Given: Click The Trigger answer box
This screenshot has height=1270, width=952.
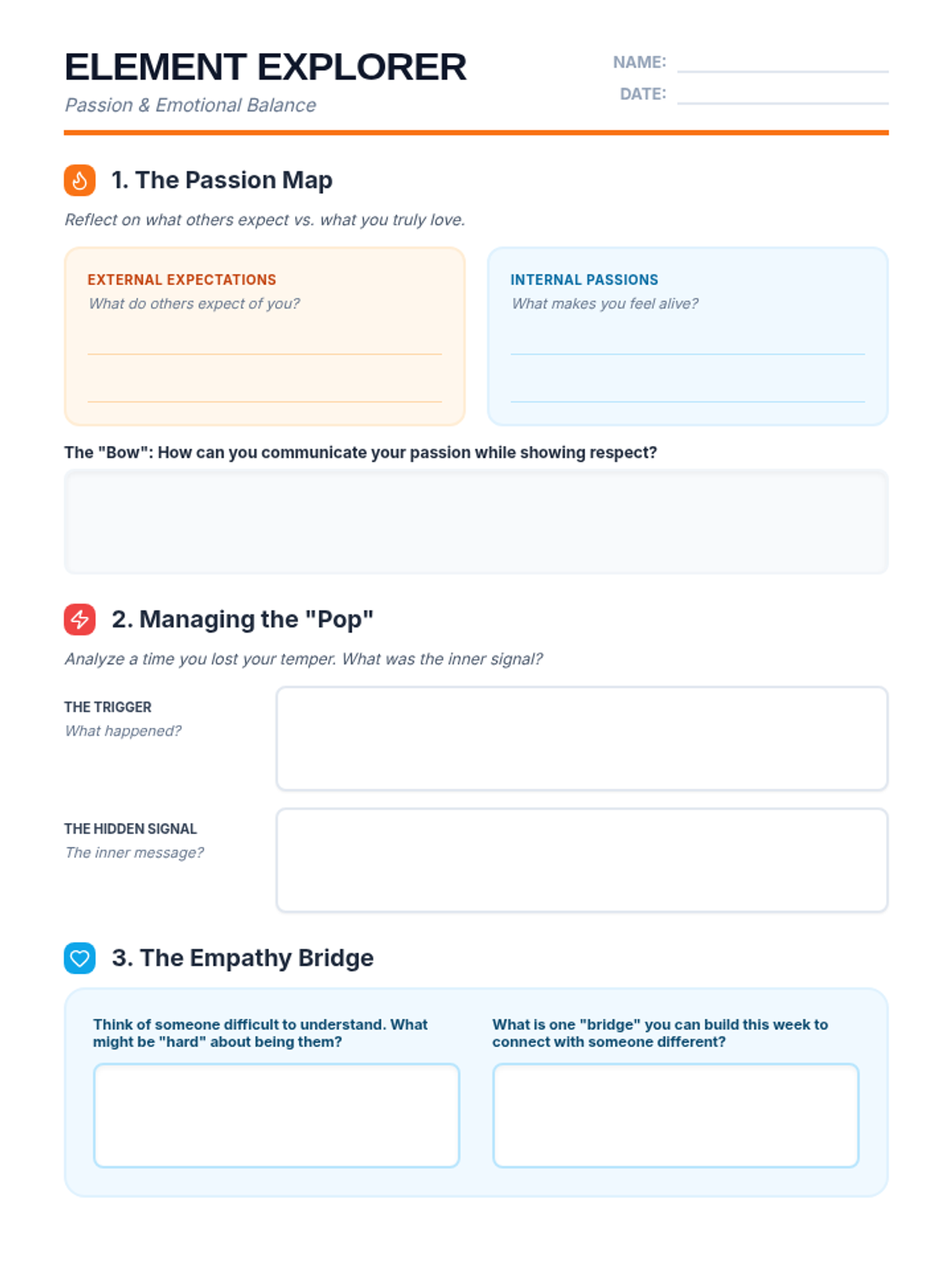Looking at the screenshot, I should tap(582, 738).
